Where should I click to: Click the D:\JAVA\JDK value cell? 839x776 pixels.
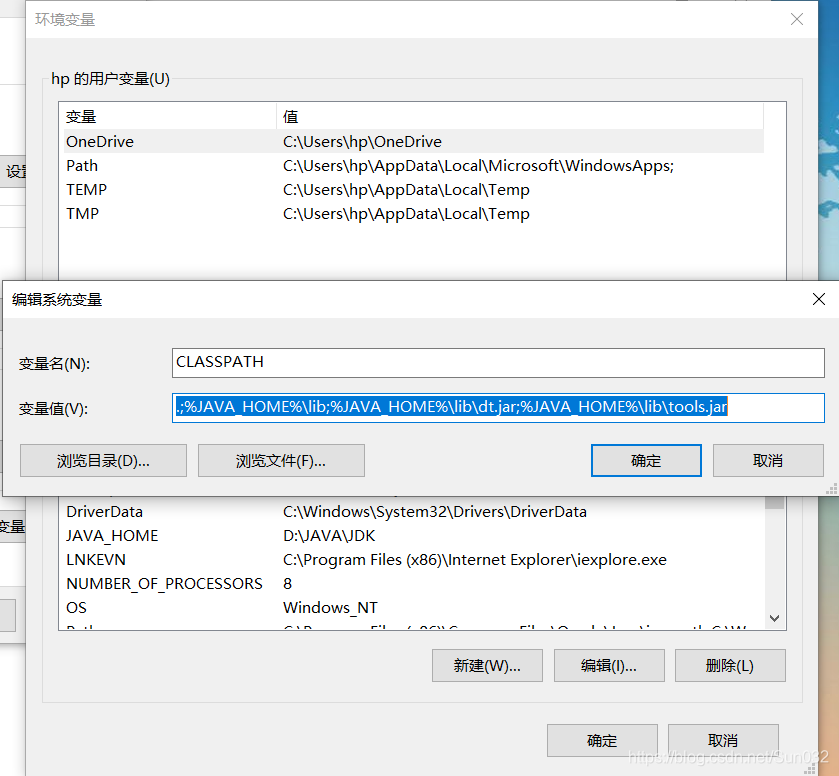click(329, 536)
